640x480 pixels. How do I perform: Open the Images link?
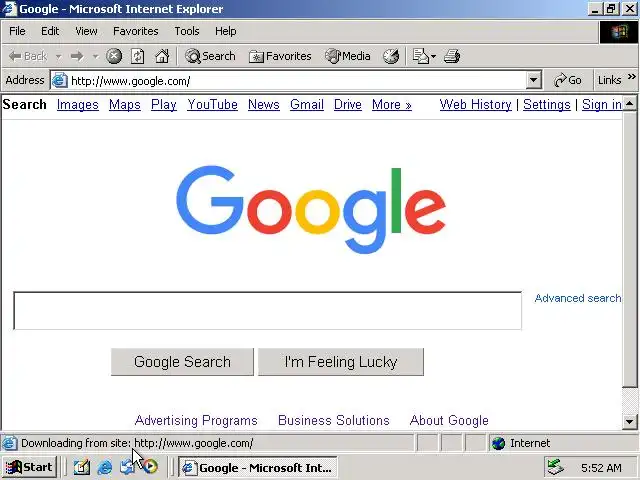(78, 105)
